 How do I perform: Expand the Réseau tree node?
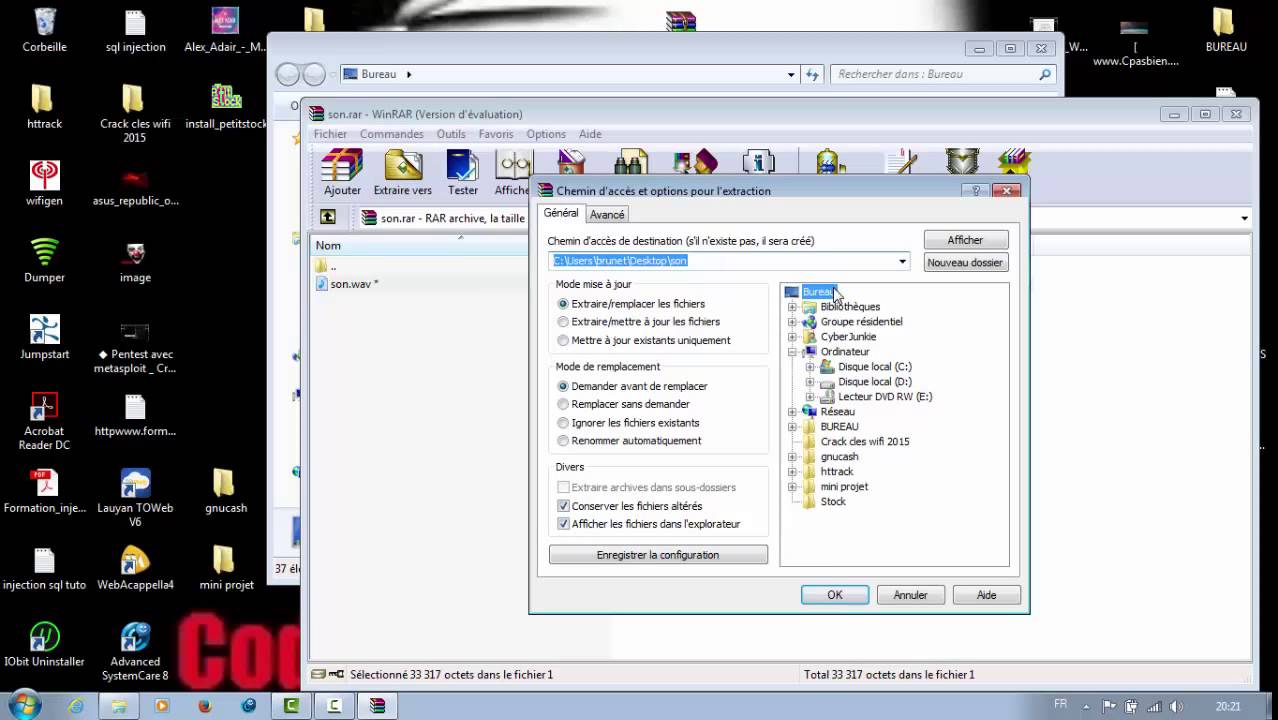[x=792, y=412]
